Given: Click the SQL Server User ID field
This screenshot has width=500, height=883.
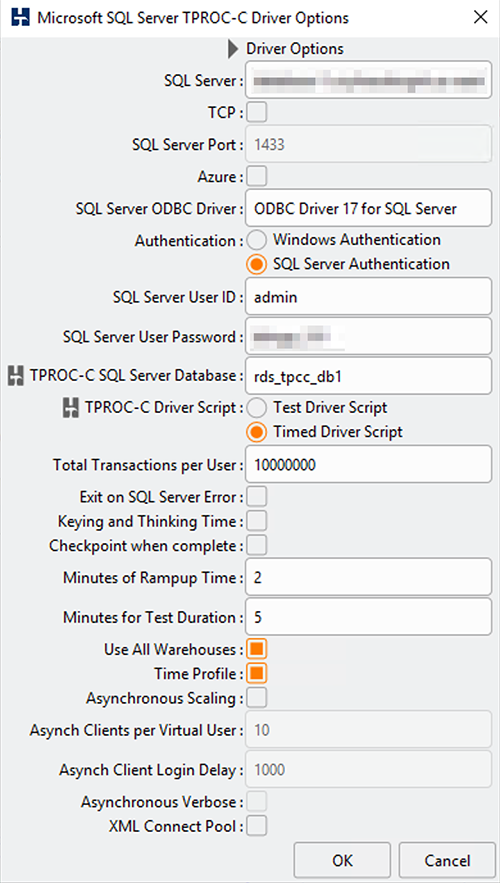Looking at the screenshot, I should coord(368,296).
